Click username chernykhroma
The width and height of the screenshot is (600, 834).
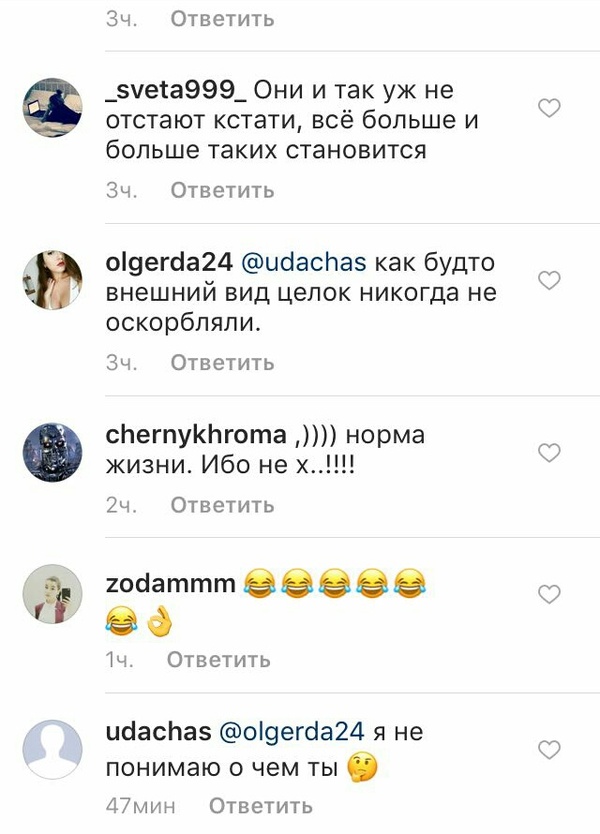click(x=196, y=436)
